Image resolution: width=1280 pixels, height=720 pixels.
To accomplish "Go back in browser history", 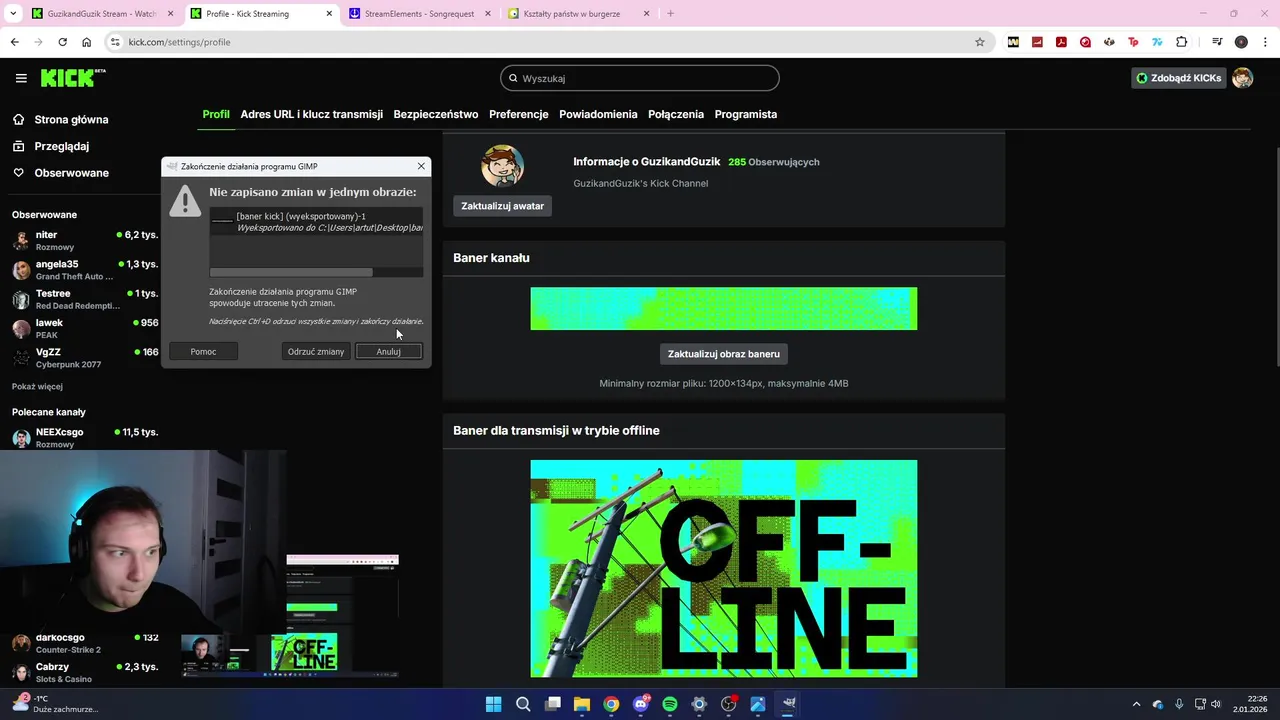I will coord(14,42).
